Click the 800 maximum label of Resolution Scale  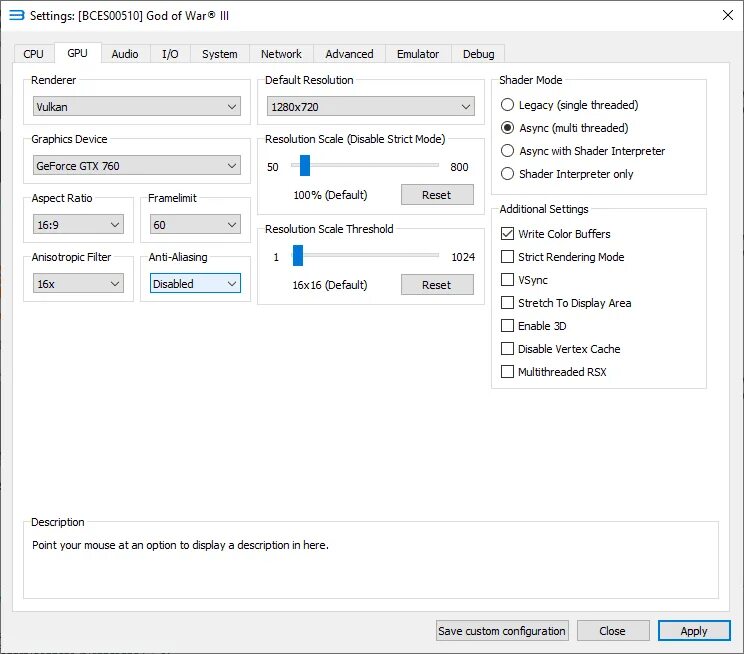[x=459, y=167]
